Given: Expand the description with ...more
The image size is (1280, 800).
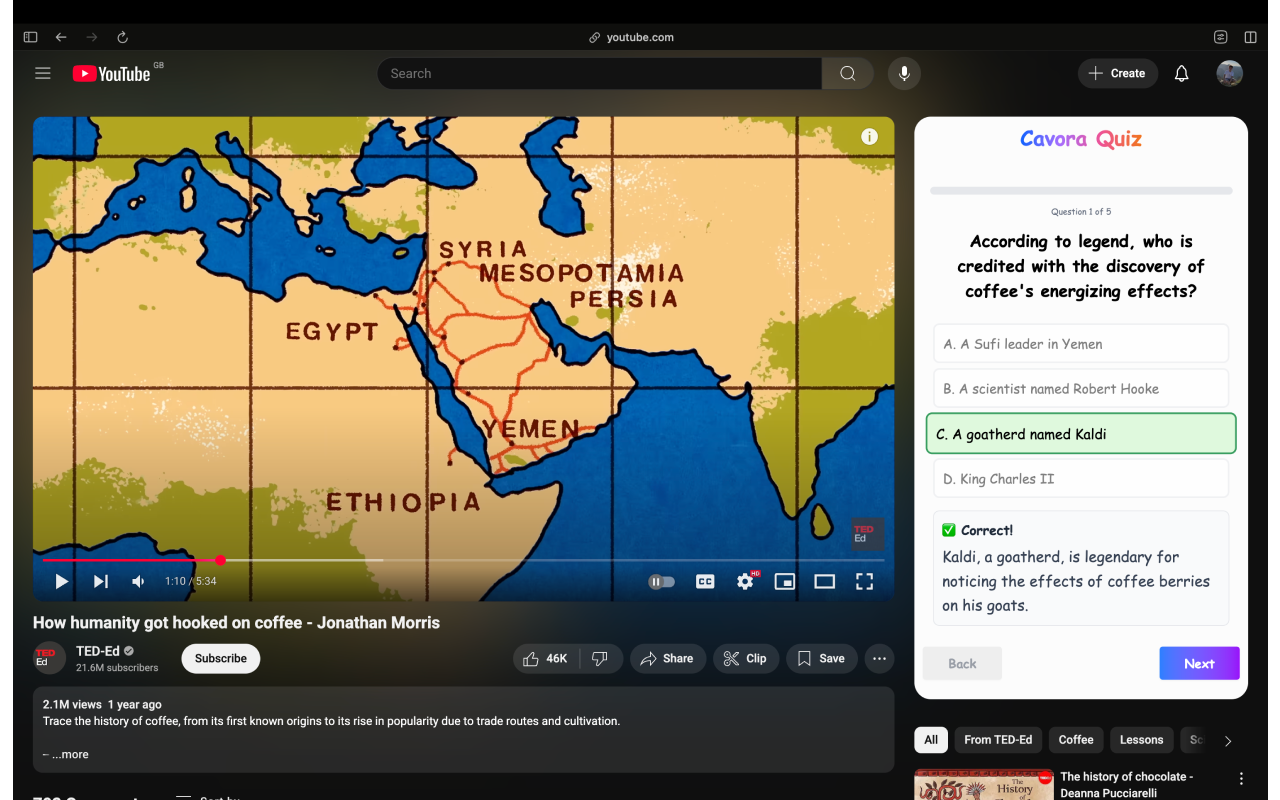Looking at the screenshot, I should point(70,754).
